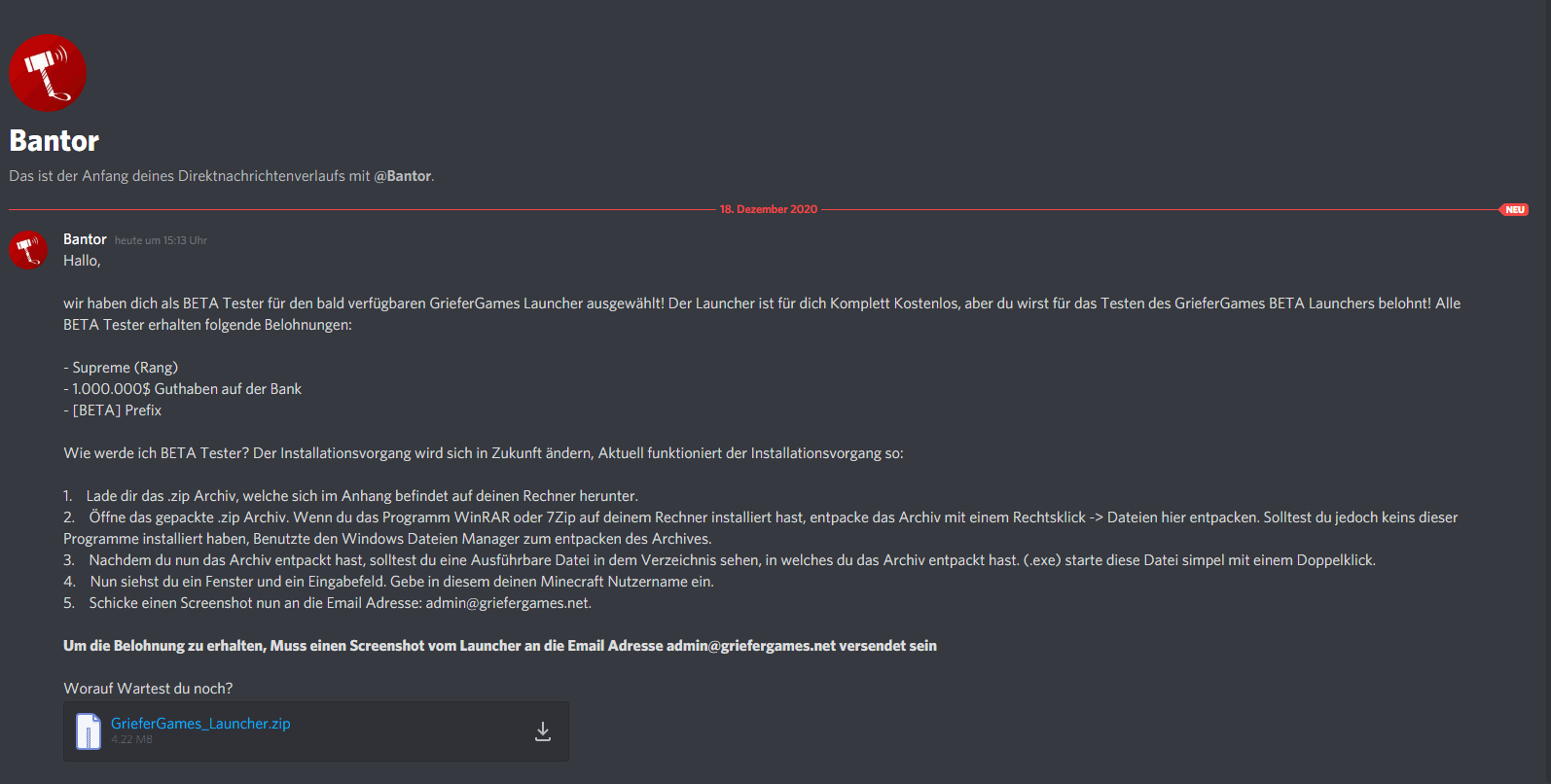The image size is (1551, 784).
Task: Open the GrieferGames_Launcher.zip file link
Action: pos(200,724)
